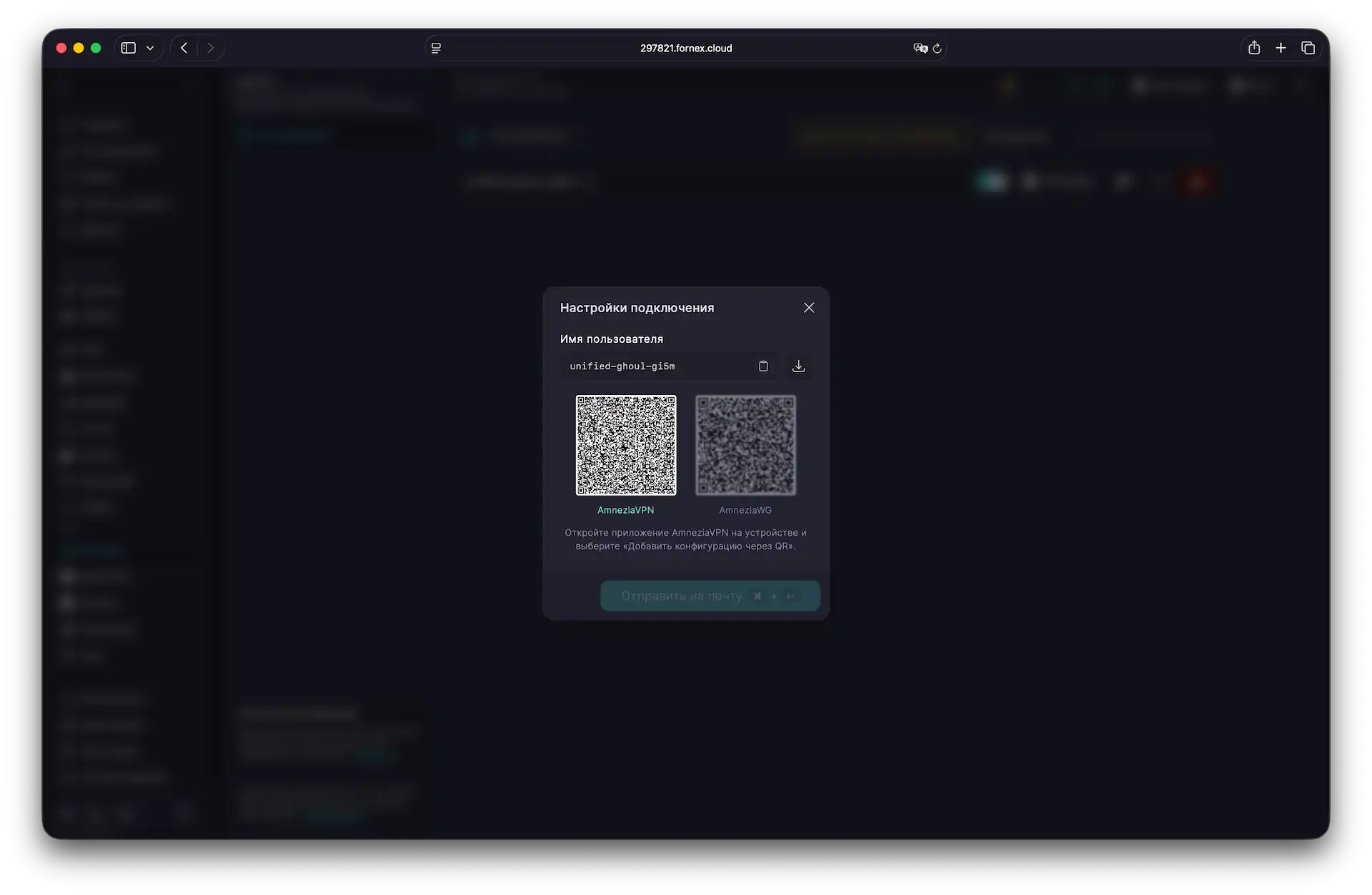
Task: Go back to the previous page
Action: (184, 48)
